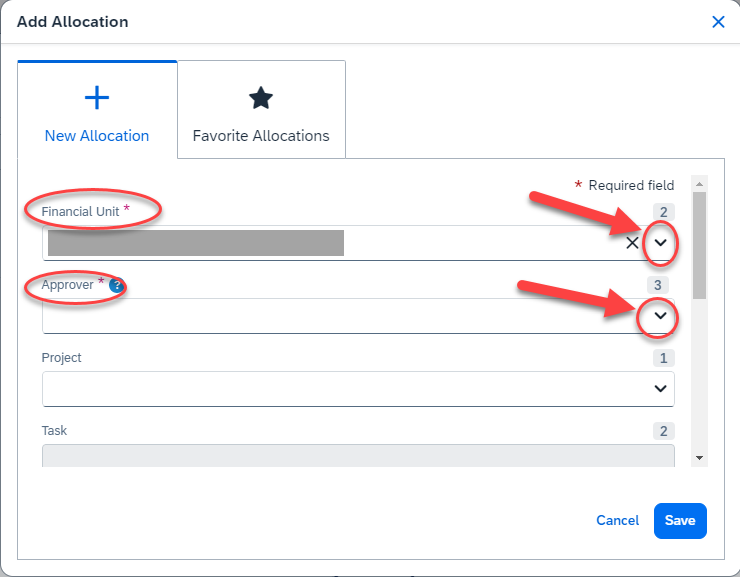Image resolution: width=740 pixels, height=577 pixels.
Task: Click the plus icon for New Allocation
Action: click(x=97, y=97)
